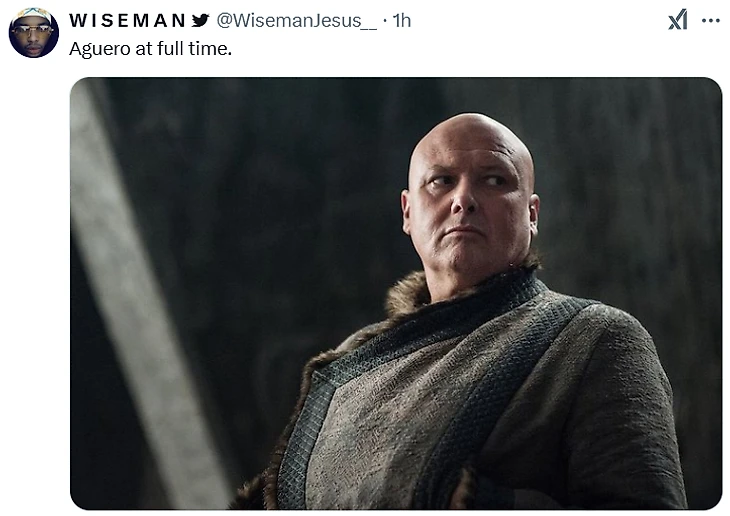
Task: Click the word 'Aguero' in the tweet
Action: [x=100, y=49]
